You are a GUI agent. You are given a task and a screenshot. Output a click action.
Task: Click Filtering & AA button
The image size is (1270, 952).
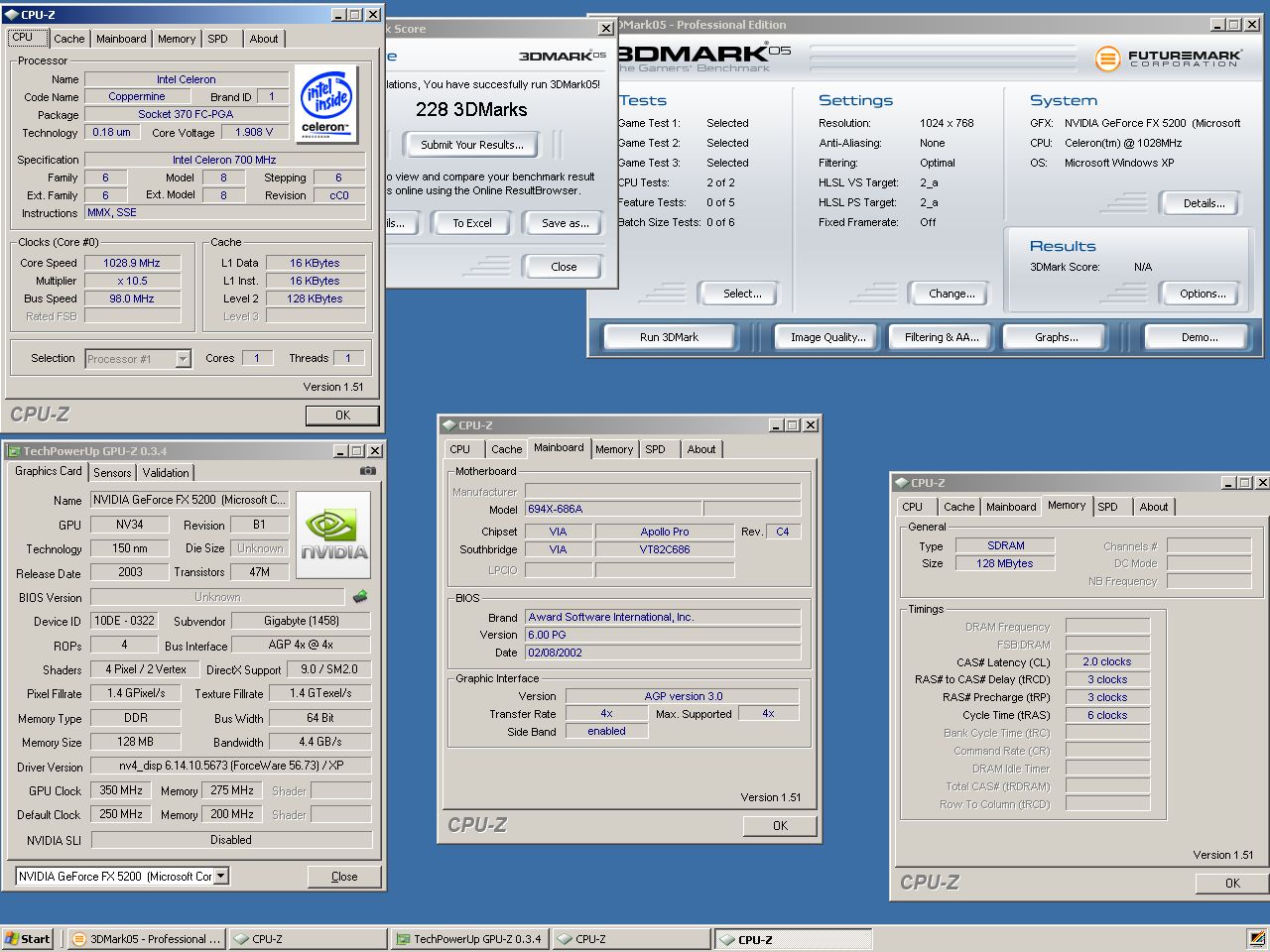click(x=942, y=337)
